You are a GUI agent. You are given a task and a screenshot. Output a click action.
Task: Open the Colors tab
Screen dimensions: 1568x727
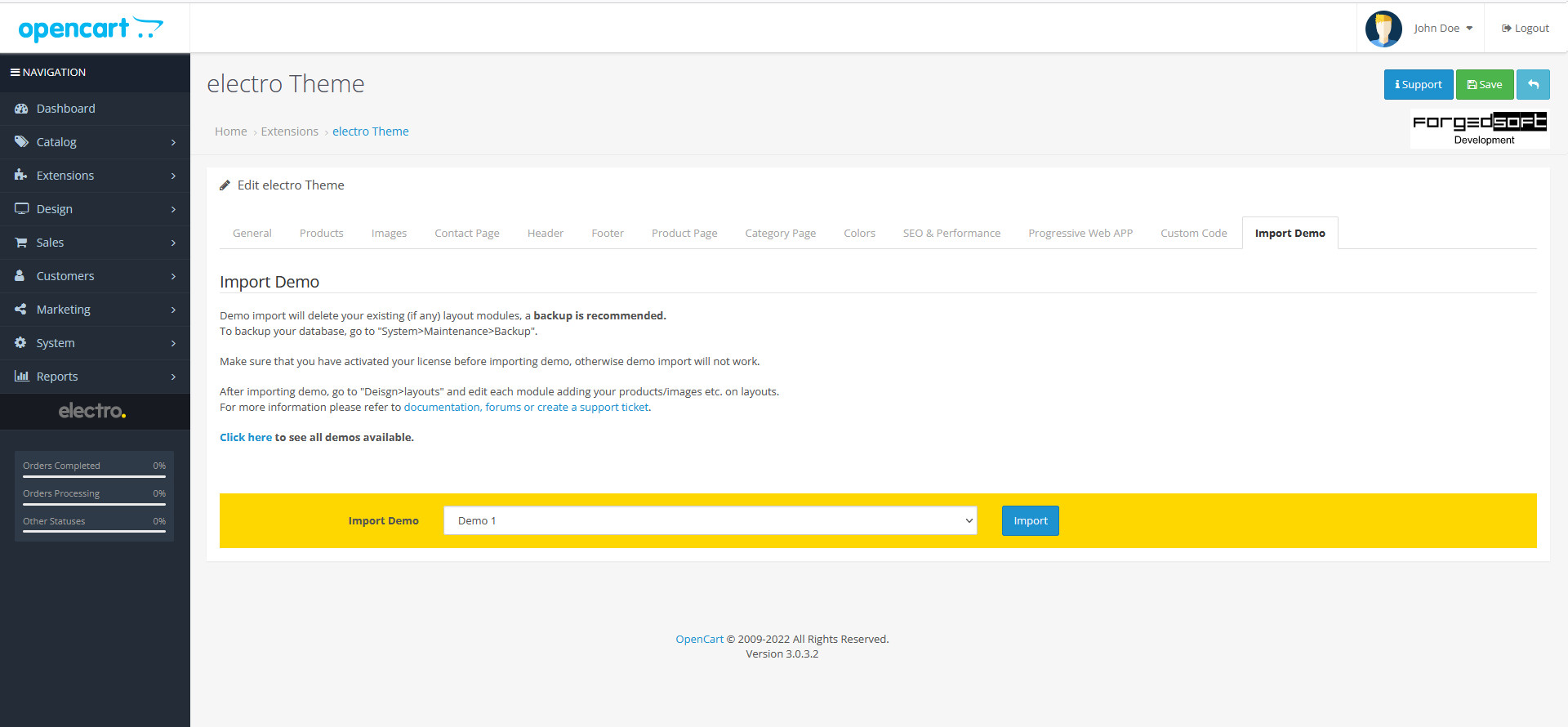(x=859, y=234)
